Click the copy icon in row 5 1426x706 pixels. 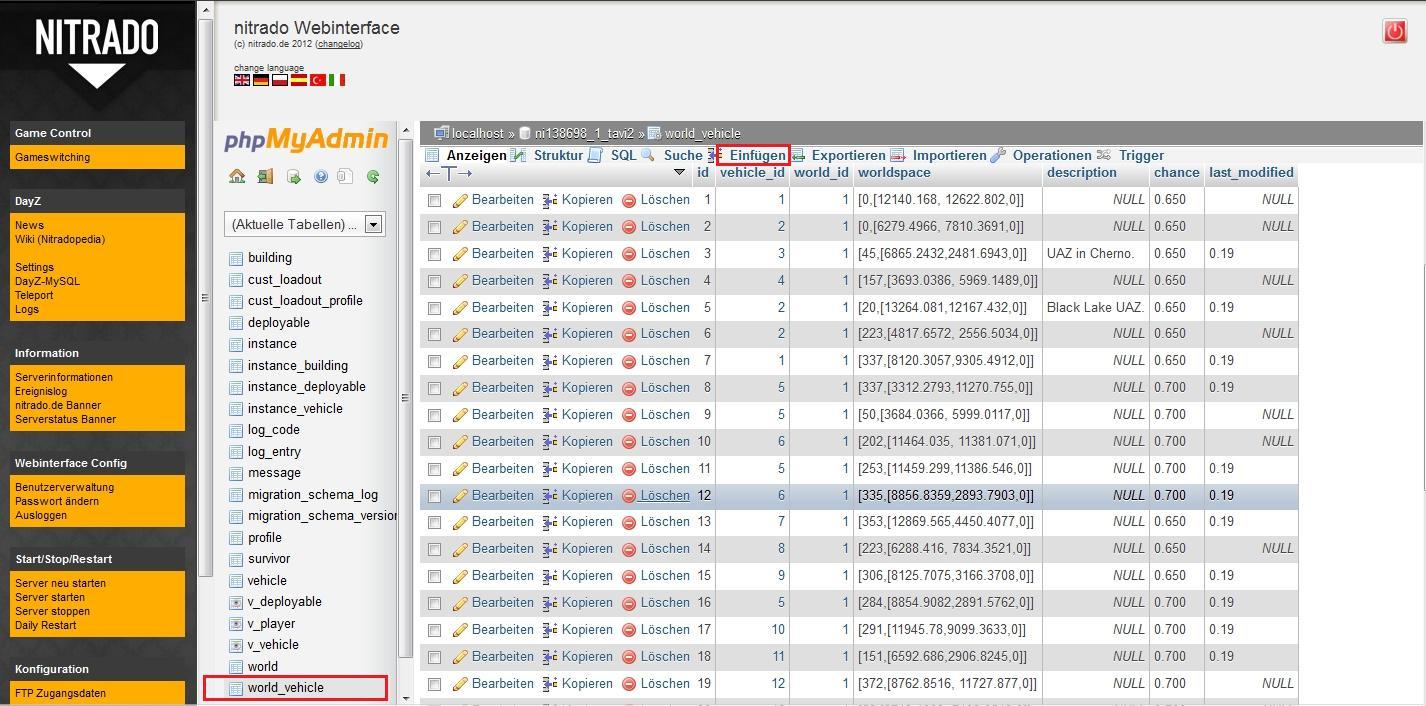[x=550, y=308]
